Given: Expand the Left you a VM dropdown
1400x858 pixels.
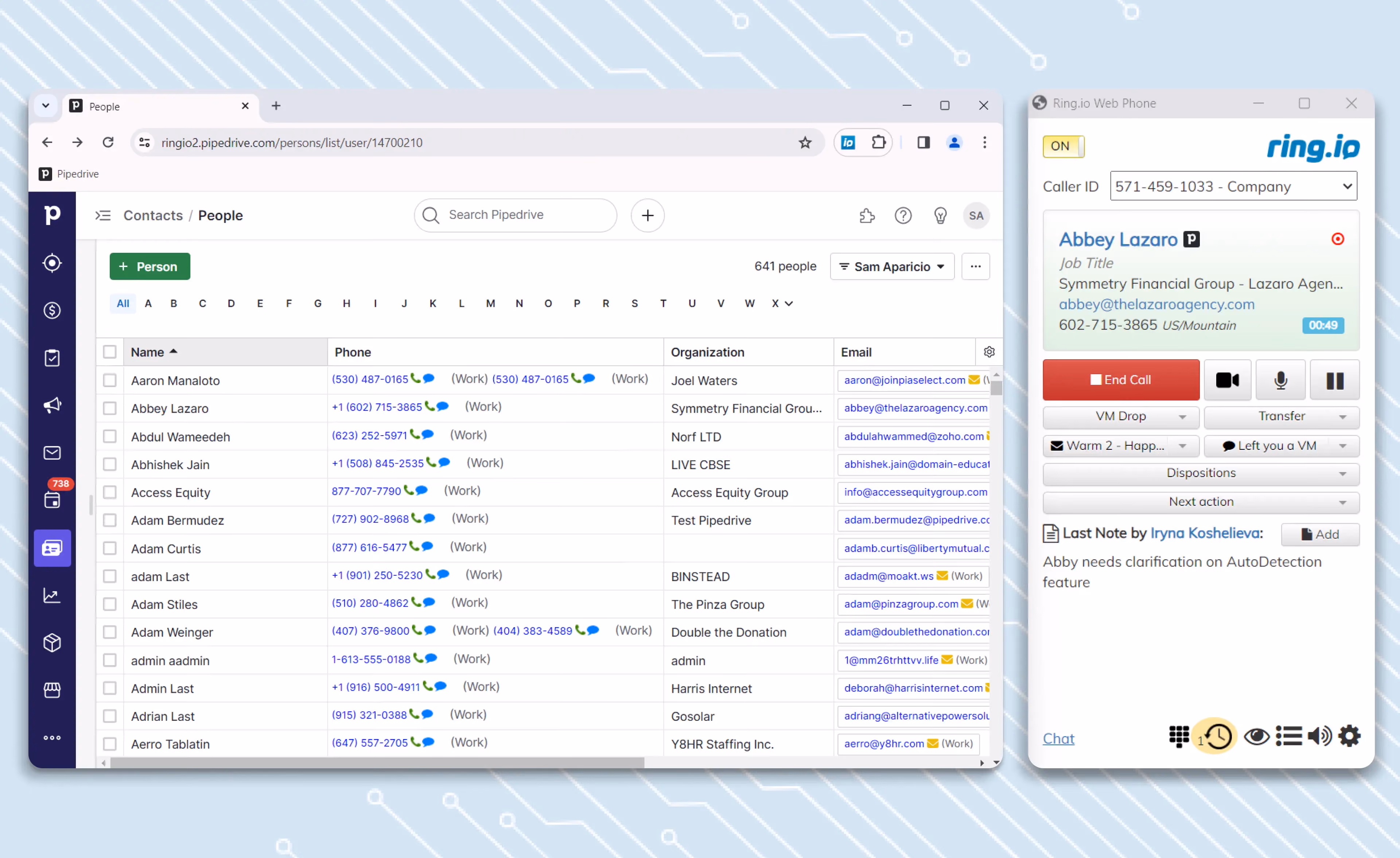Looking at the screenshot, I should 1281,446.
